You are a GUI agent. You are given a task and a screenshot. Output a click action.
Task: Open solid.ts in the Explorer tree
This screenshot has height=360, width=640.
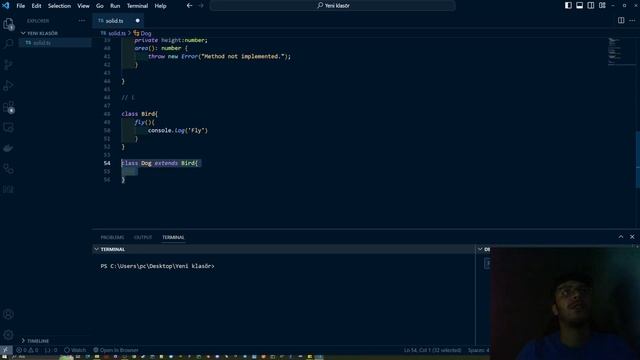(55, 42)
